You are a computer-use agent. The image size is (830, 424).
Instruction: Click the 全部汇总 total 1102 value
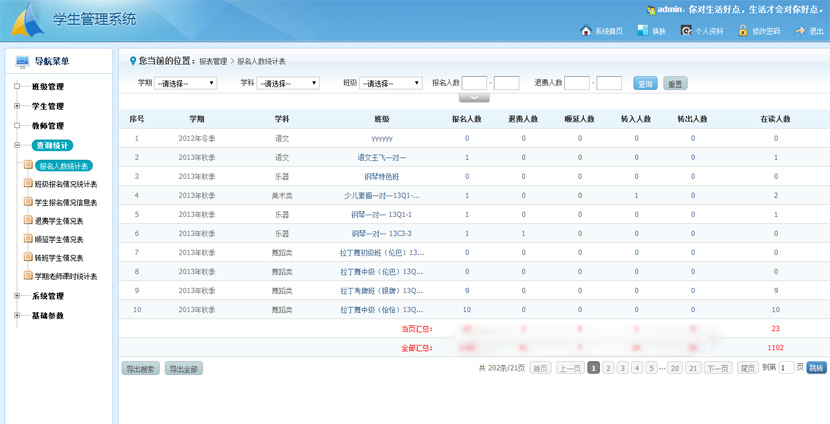(x=775, y=348)
